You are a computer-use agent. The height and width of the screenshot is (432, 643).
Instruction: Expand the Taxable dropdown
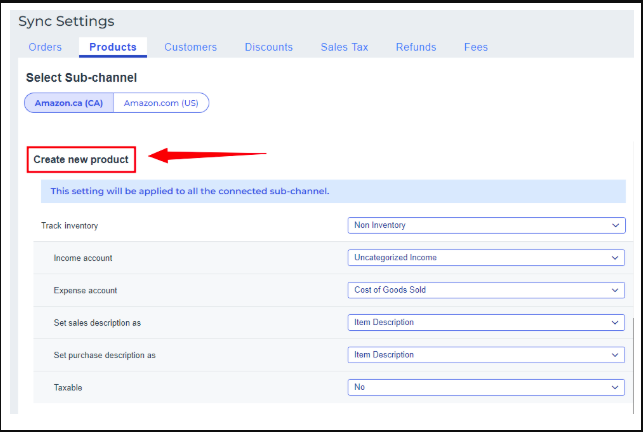coord(487,387)
